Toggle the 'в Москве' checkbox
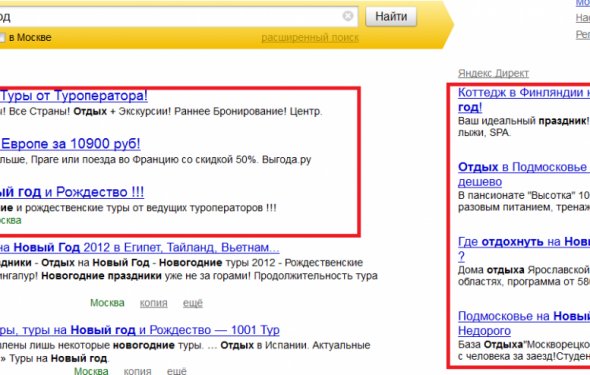The height and width of the screenshot is (375, 590). pos(2,38)
